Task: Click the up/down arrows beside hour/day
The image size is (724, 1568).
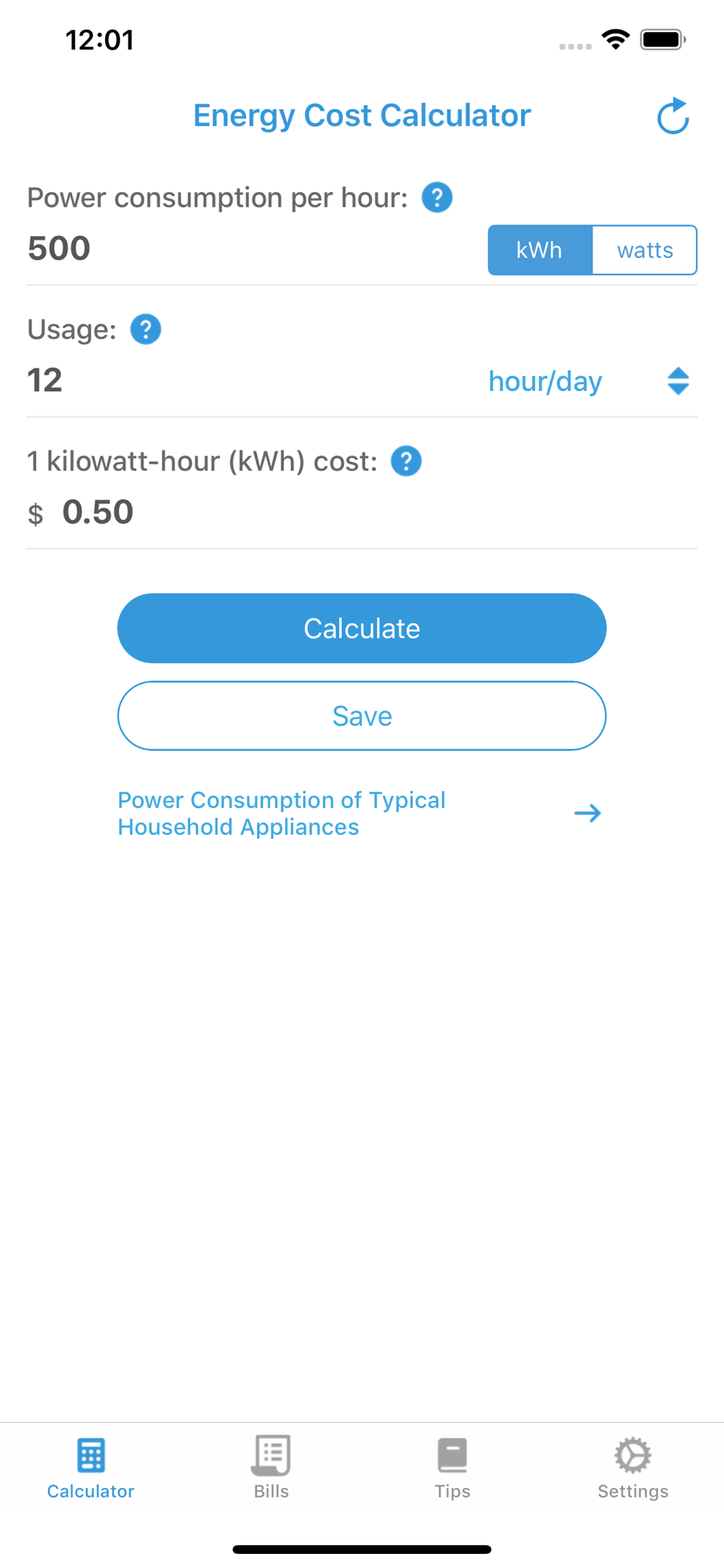Action: point(679,381)
